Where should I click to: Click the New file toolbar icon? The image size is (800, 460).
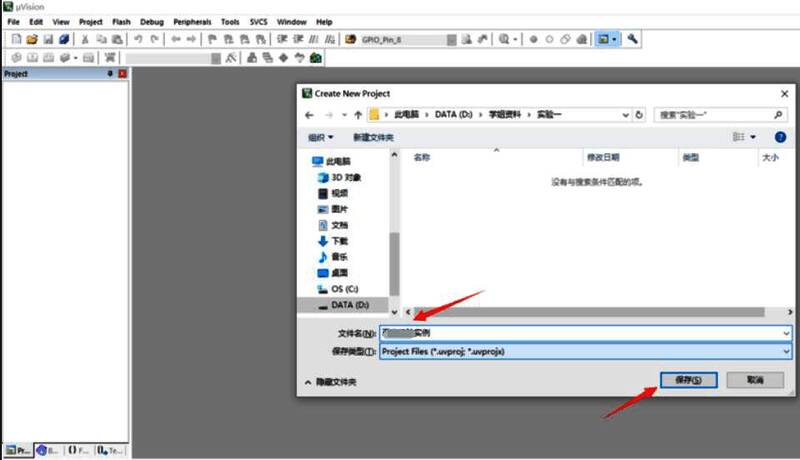tap(15, 39)
